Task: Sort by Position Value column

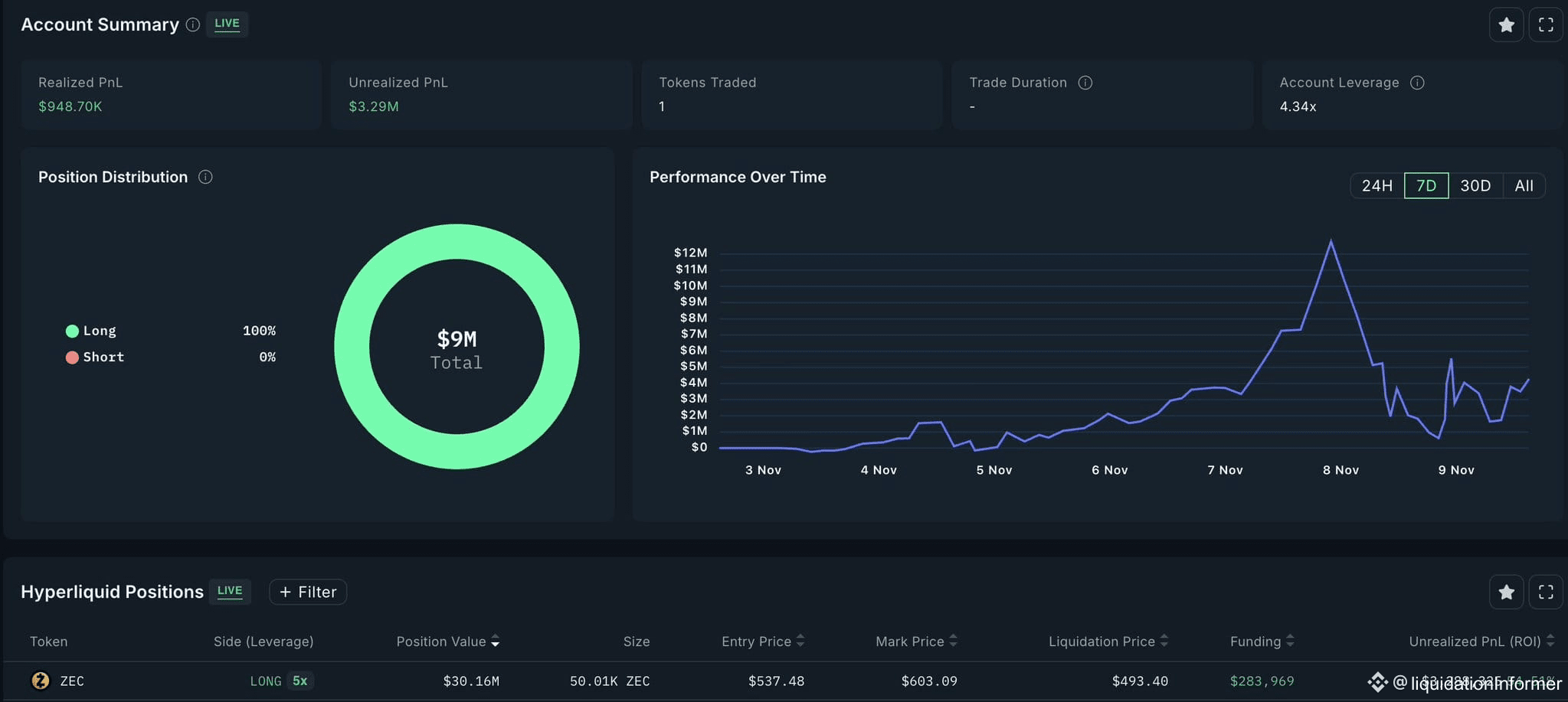Action: coord(448,642)
